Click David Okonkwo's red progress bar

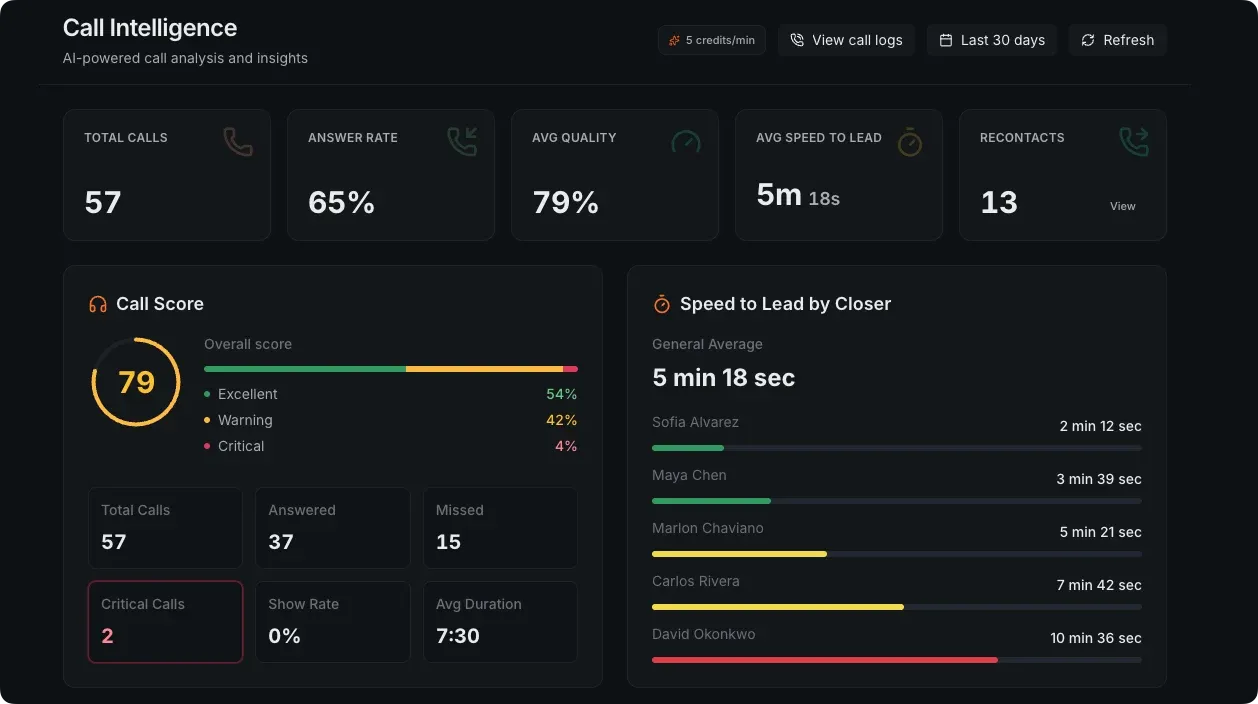825,660
